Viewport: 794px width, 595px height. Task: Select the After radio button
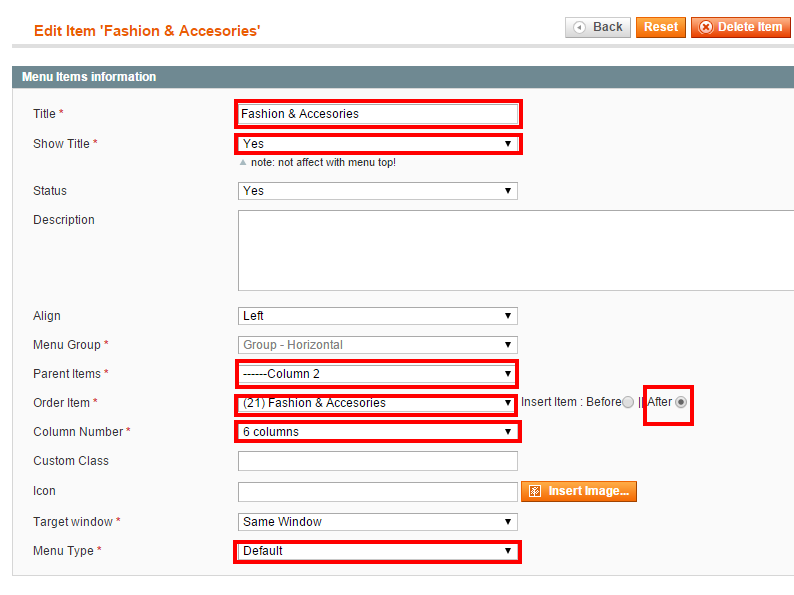pyautogui.click(x=681, y=402)
